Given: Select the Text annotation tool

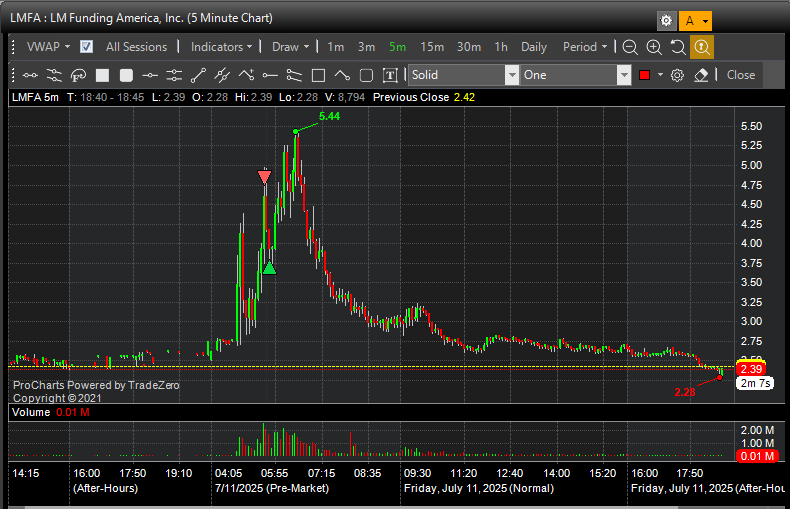Looking at the screenshot, I should [390, 75].
